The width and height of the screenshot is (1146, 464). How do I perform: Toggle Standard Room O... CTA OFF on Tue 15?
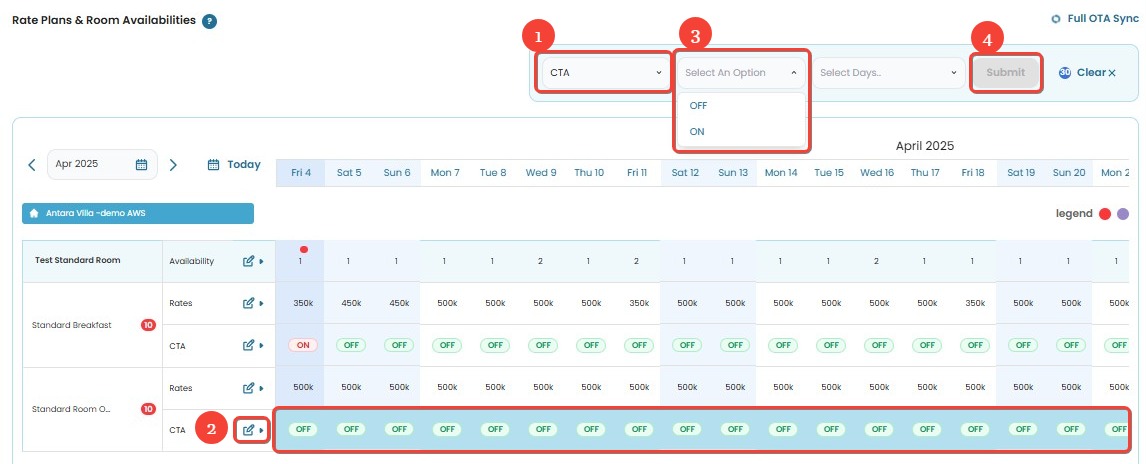click(x=831, y=430)
